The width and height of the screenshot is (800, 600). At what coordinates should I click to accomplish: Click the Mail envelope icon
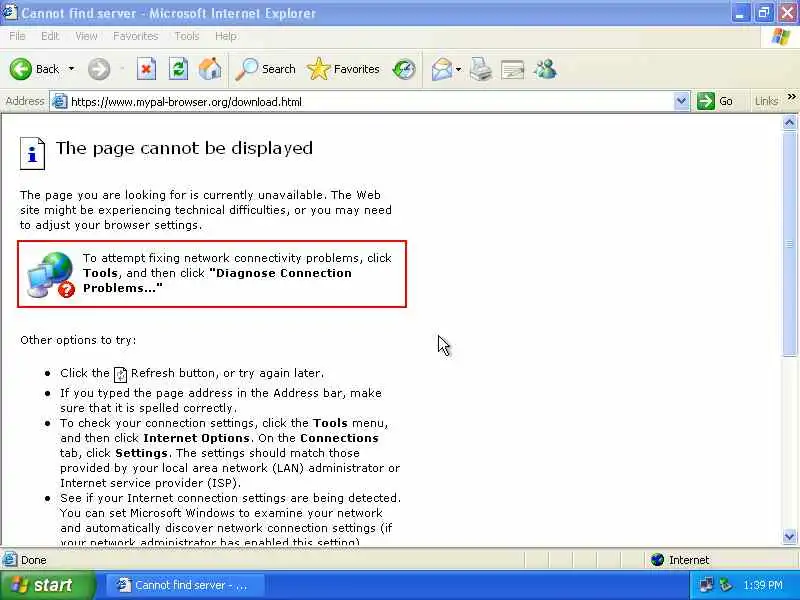[x=442, y=69]
